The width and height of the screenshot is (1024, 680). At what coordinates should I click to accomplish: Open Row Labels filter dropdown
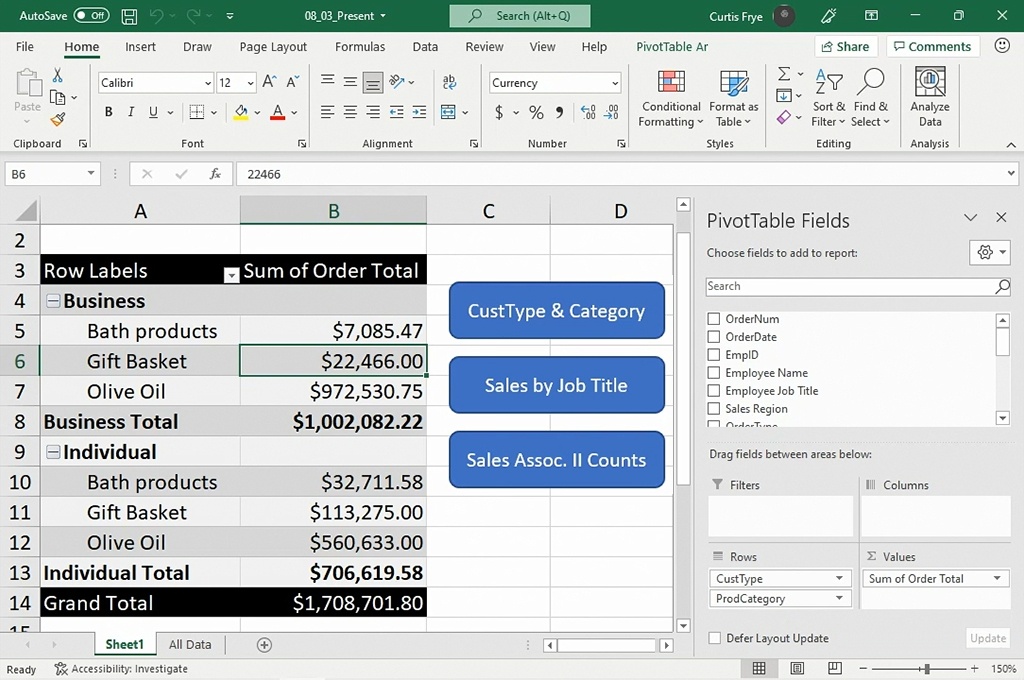[x=231, y=274]
